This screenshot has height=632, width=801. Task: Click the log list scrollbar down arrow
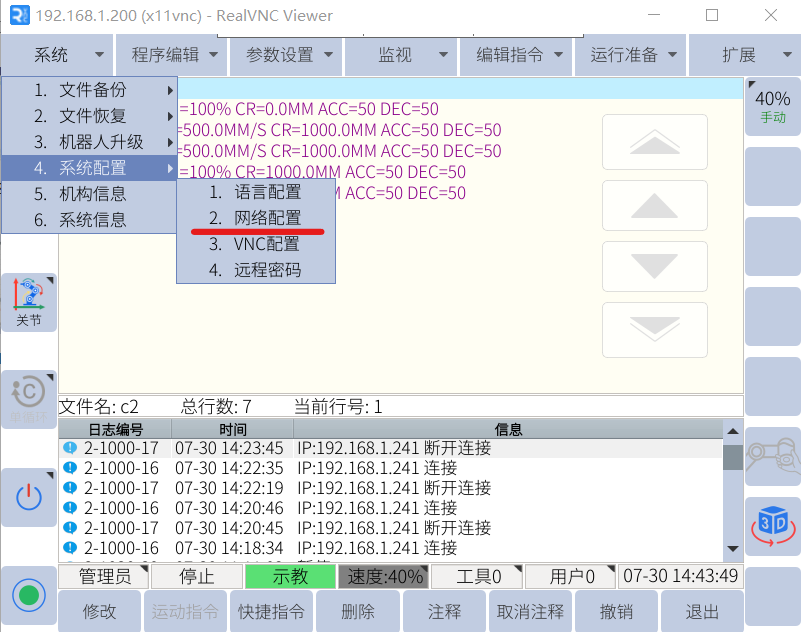click(733, 549)
